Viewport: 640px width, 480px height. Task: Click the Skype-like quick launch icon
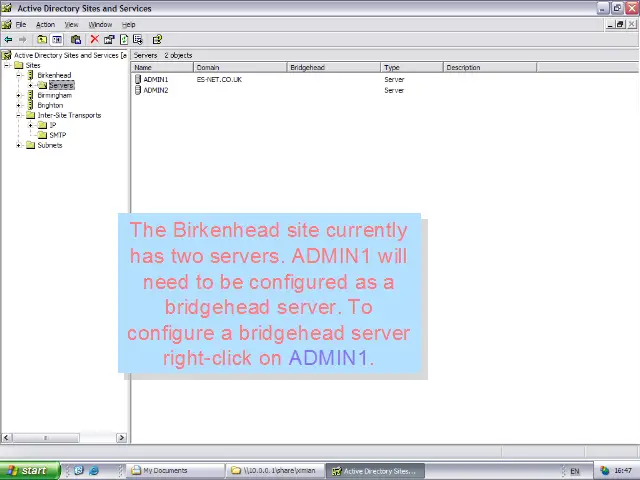coord(79,471)
